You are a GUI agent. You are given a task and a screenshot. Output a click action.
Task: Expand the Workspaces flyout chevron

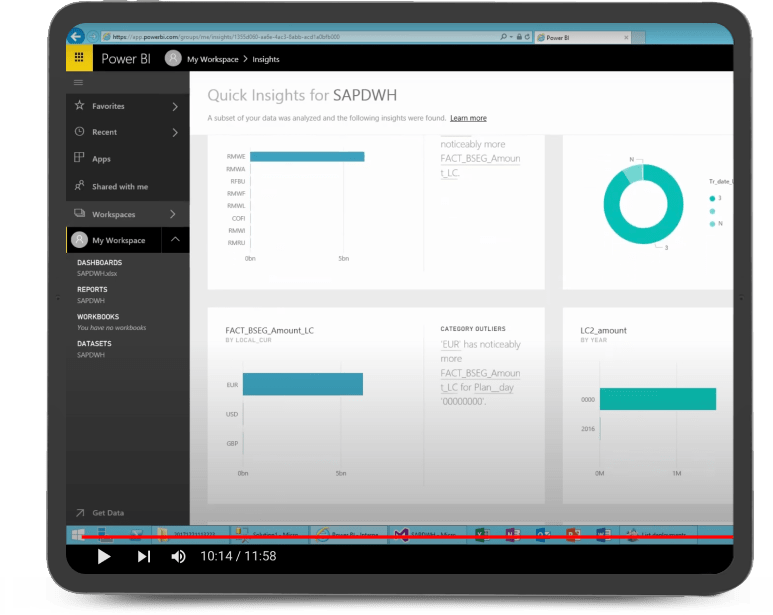[173, 214]
